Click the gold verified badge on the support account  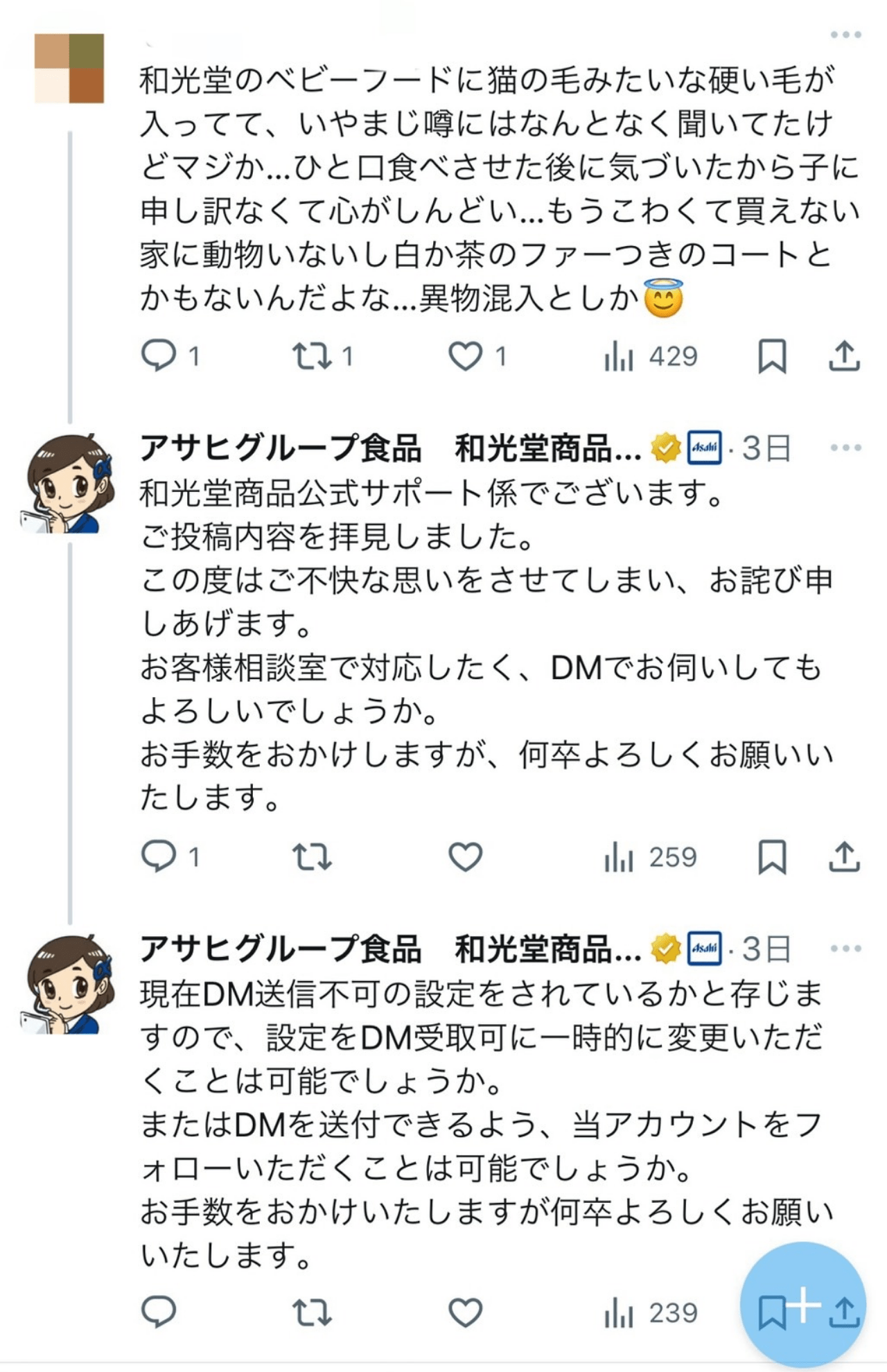[x=663, y=449]
